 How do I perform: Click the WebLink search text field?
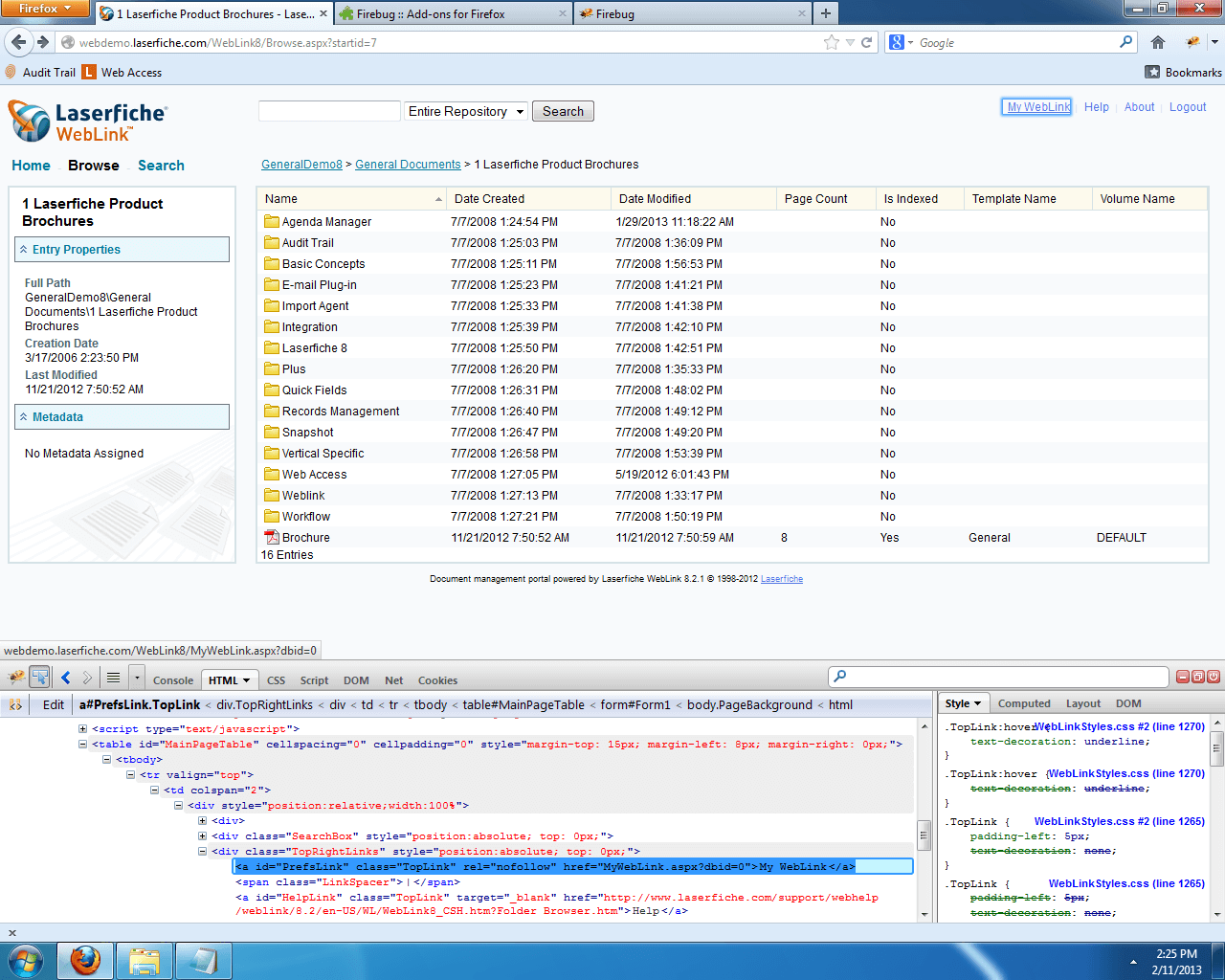pos(329,111)
